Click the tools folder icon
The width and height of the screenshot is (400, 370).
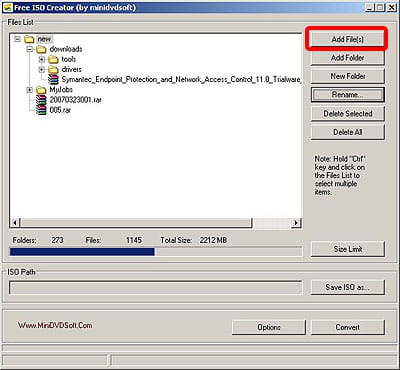click(x=53, y=59)
